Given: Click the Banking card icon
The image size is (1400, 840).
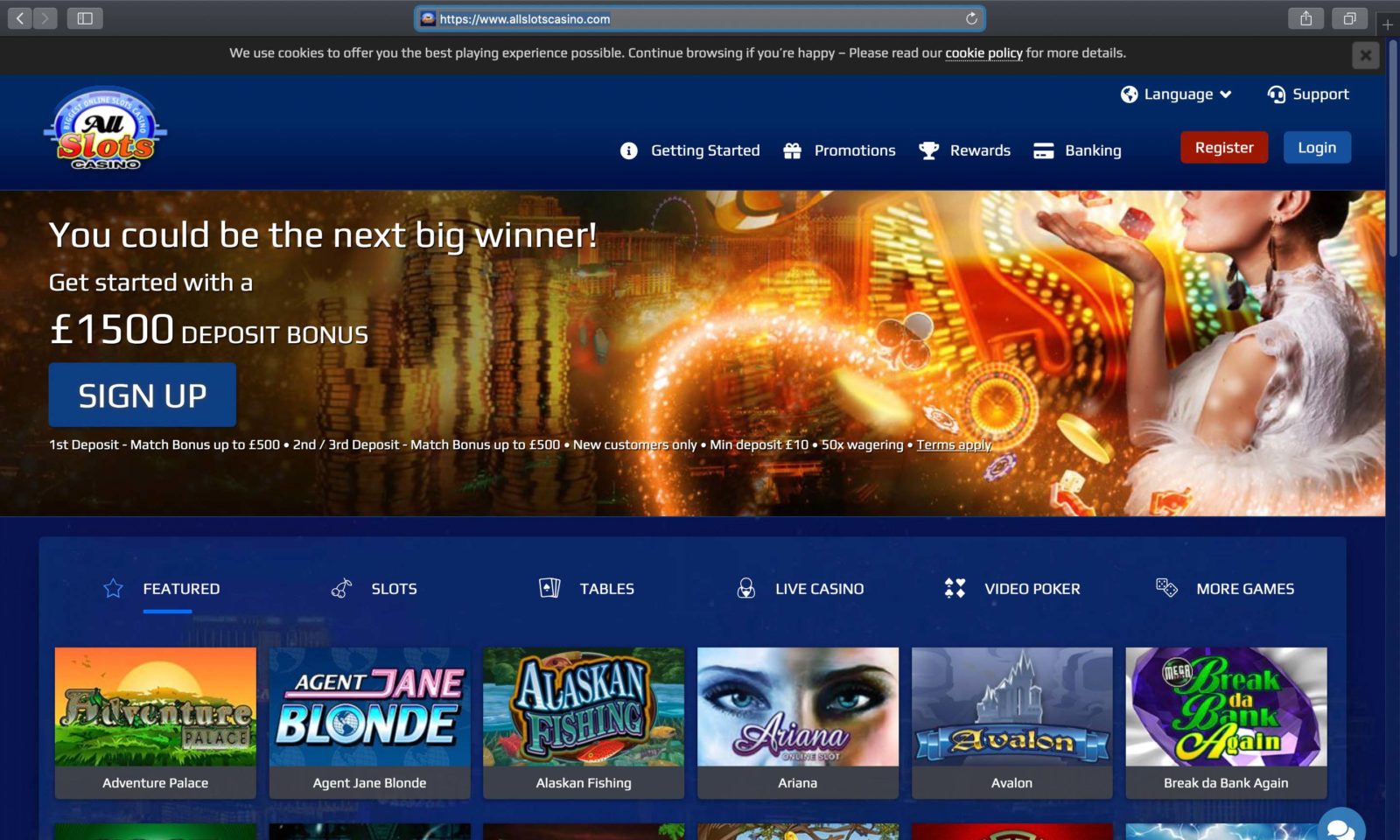Looking at the screenshot, I should coord(1042,150).
